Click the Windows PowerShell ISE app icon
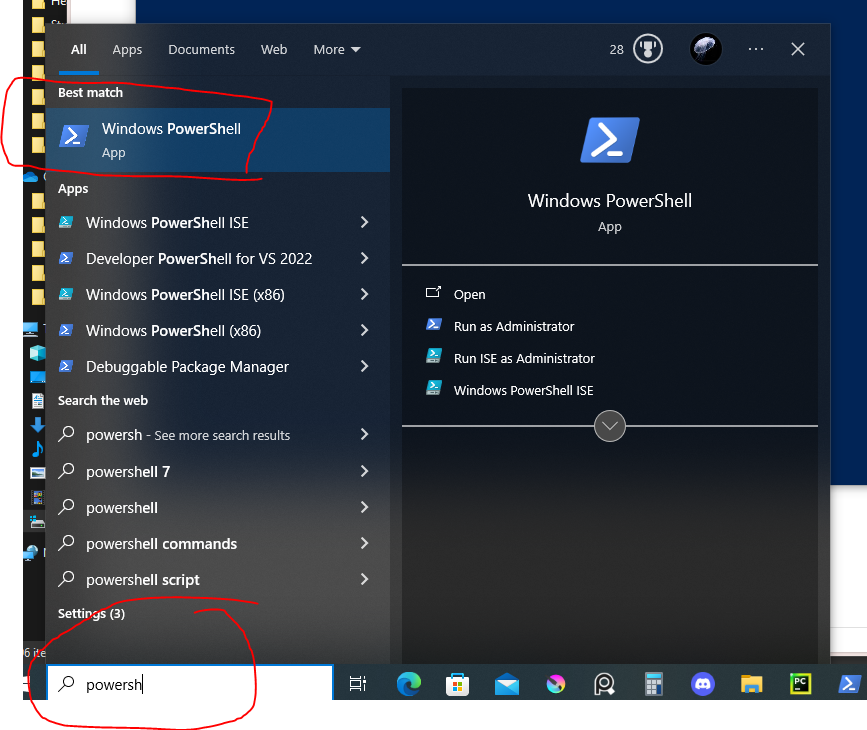Viewport: 867px width, 730px height. (x=66, y=222)
